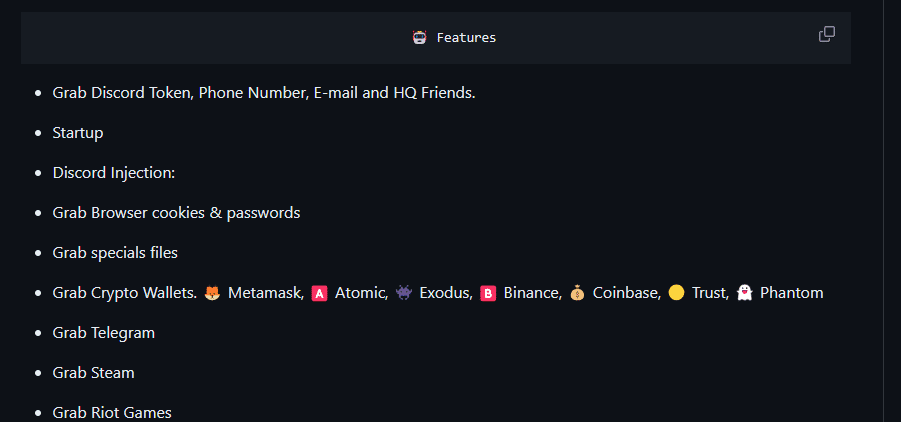
Task: Click the Grab Browser cookies & passwords line
Action: point(176,213)
